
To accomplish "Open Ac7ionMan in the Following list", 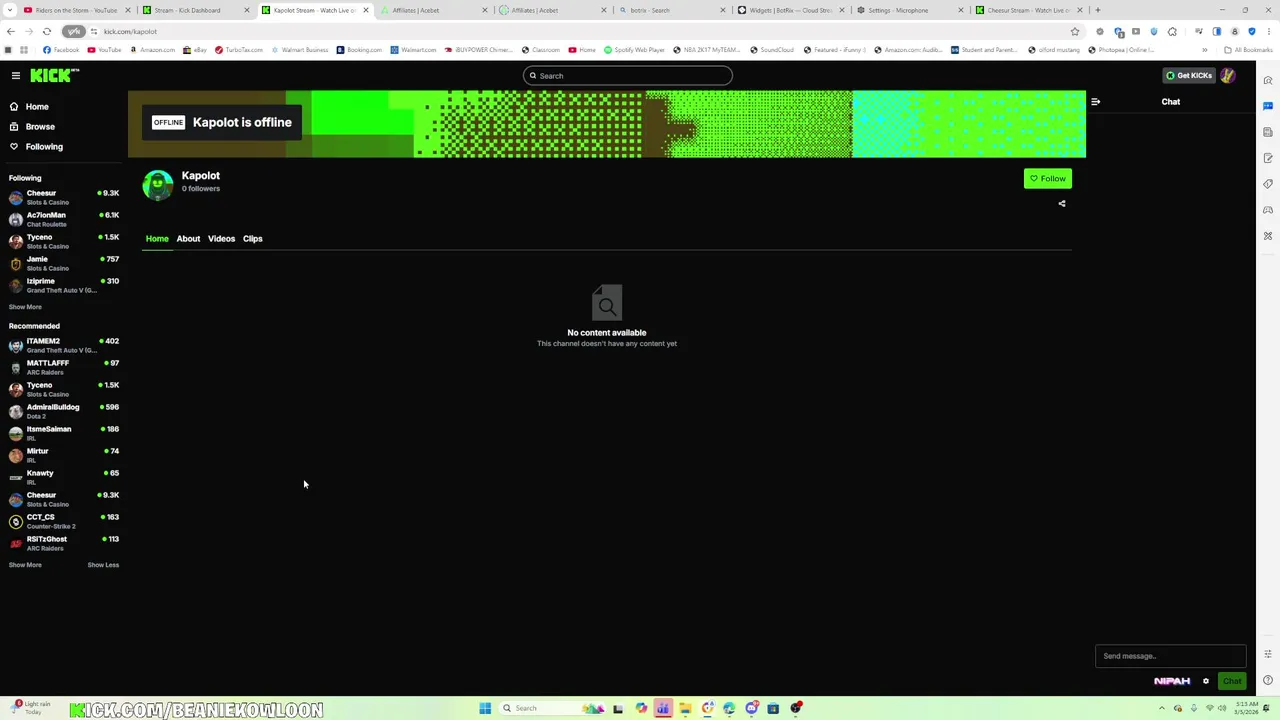I will (63, 219).
